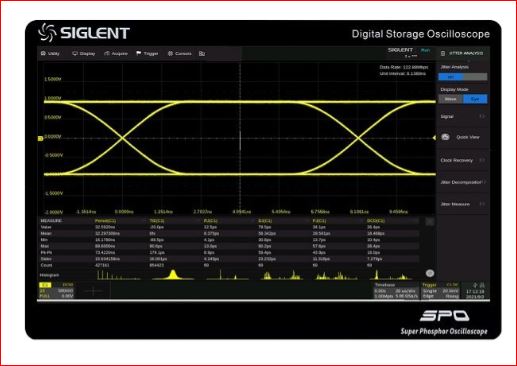This screenshot has height=366, width=517.
Task: Open the Timebase settings box
Action: 396,290
